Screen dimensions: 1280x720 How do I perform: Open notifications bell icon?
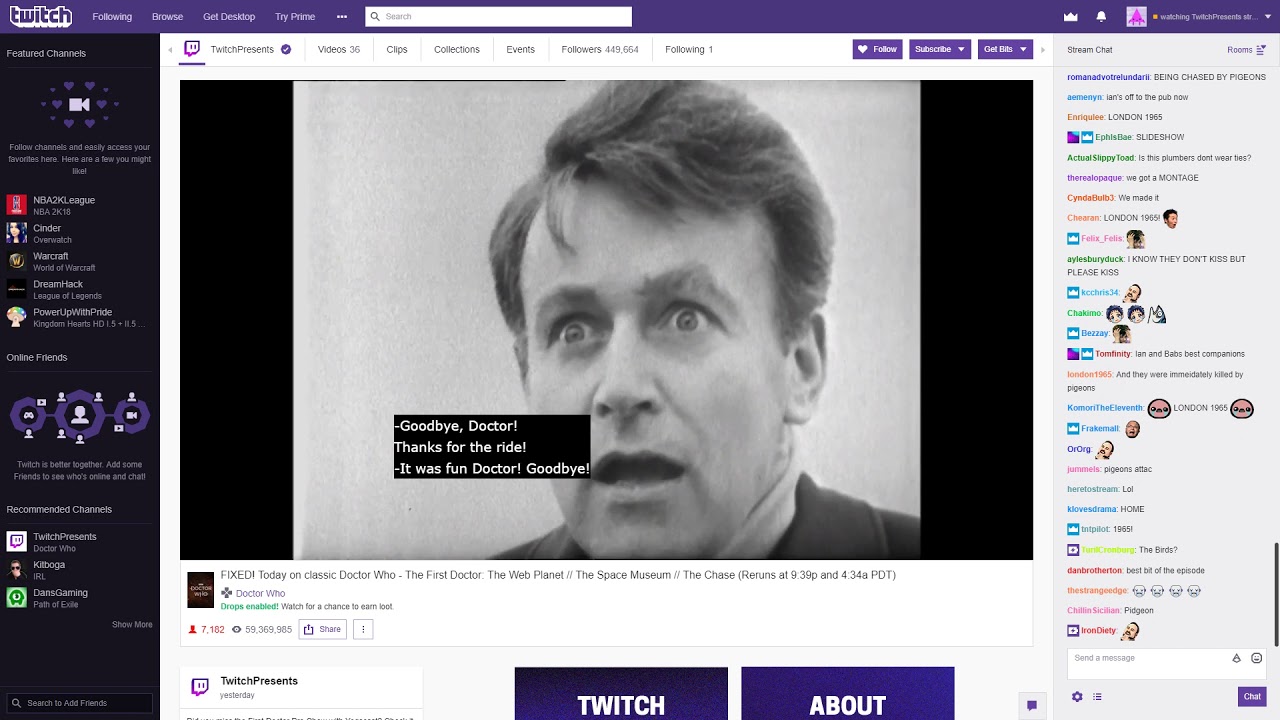coord(1101,17)
